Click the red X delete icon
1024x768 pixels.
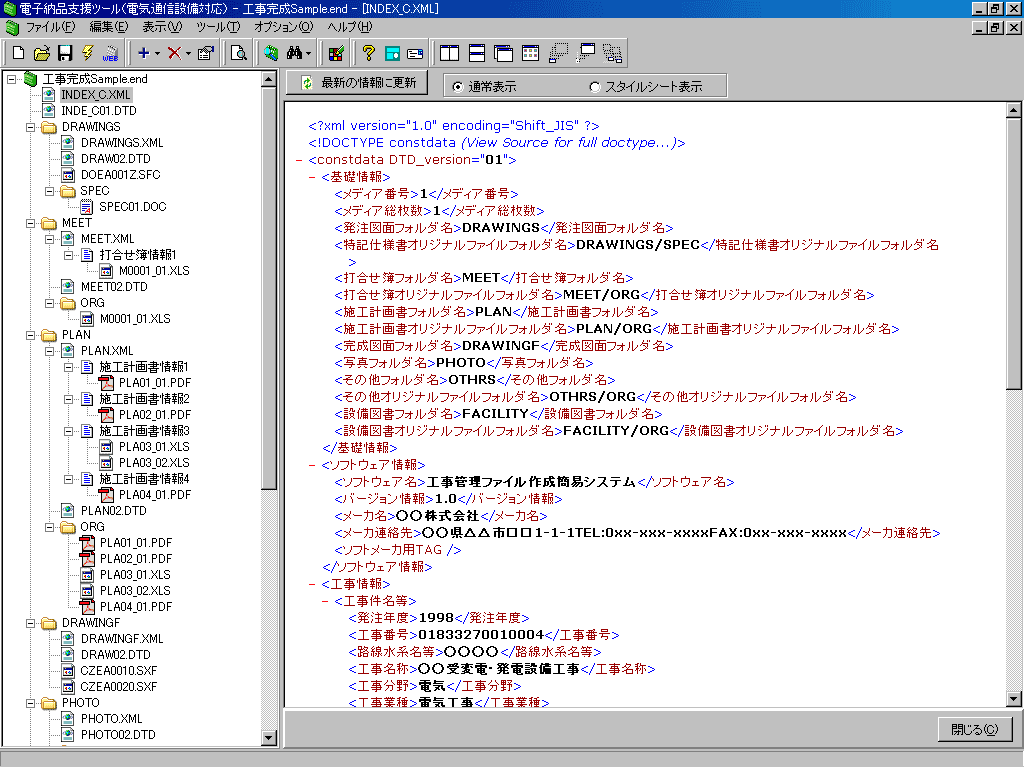[x=174, y=53]
